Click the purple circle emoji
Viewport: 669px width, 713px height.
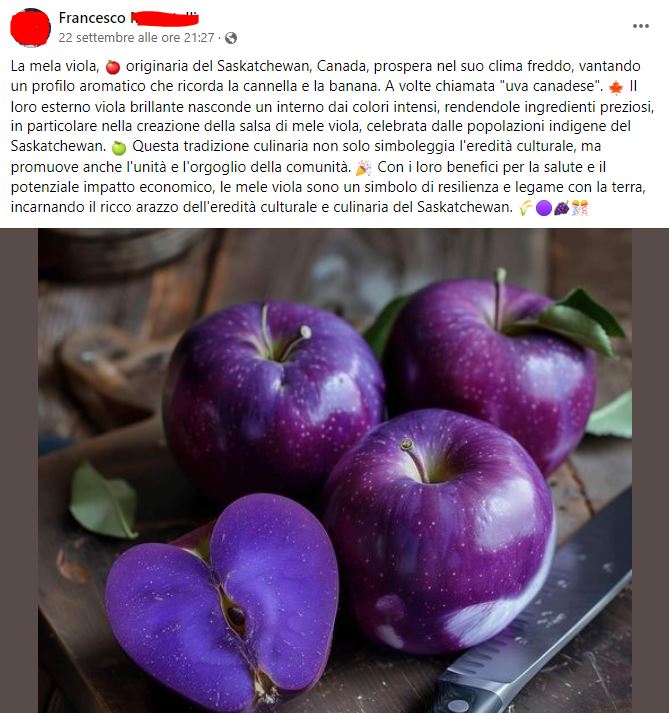click(x=543, y=208)
